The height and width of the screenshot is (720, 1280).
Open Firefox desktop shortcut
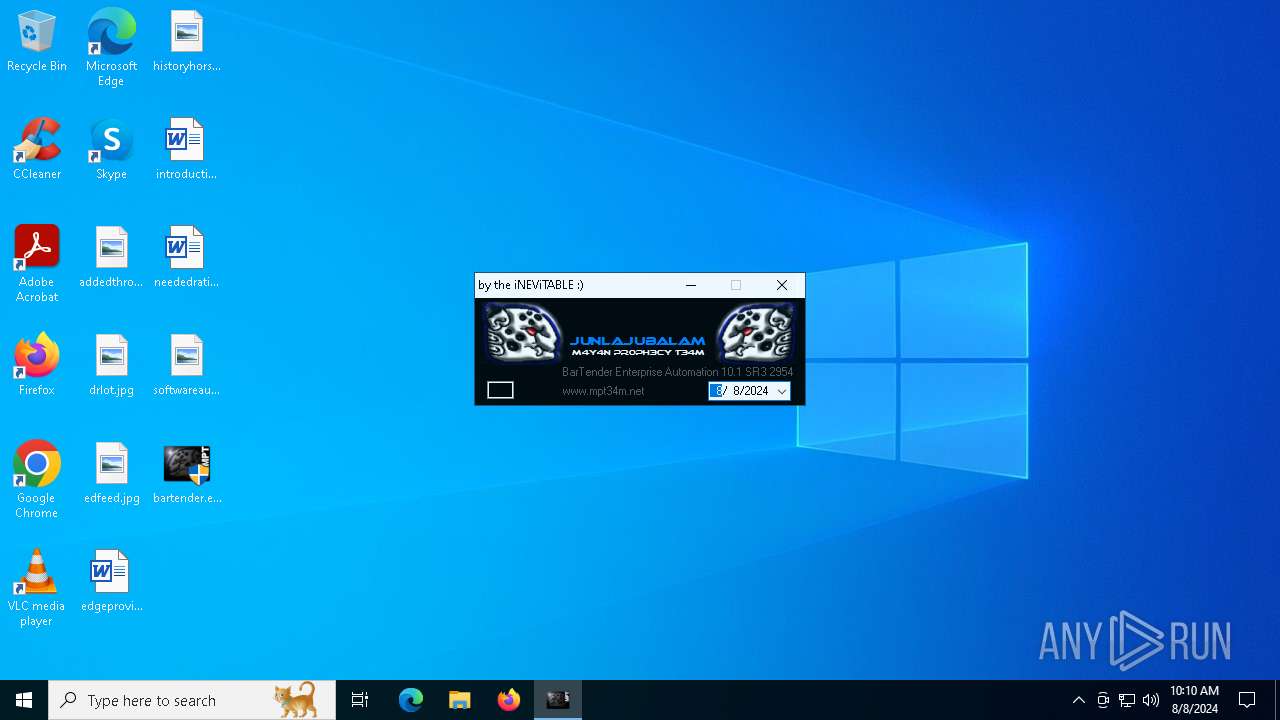[37, 366]
